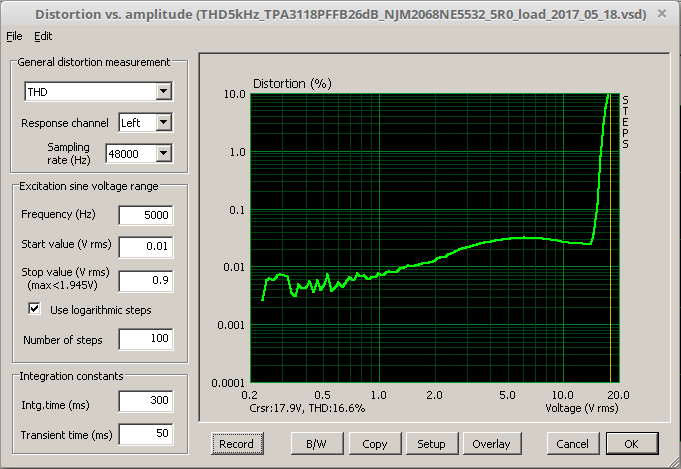Select the Start value field
The image size is (681, 469).
tap(145, 246)
